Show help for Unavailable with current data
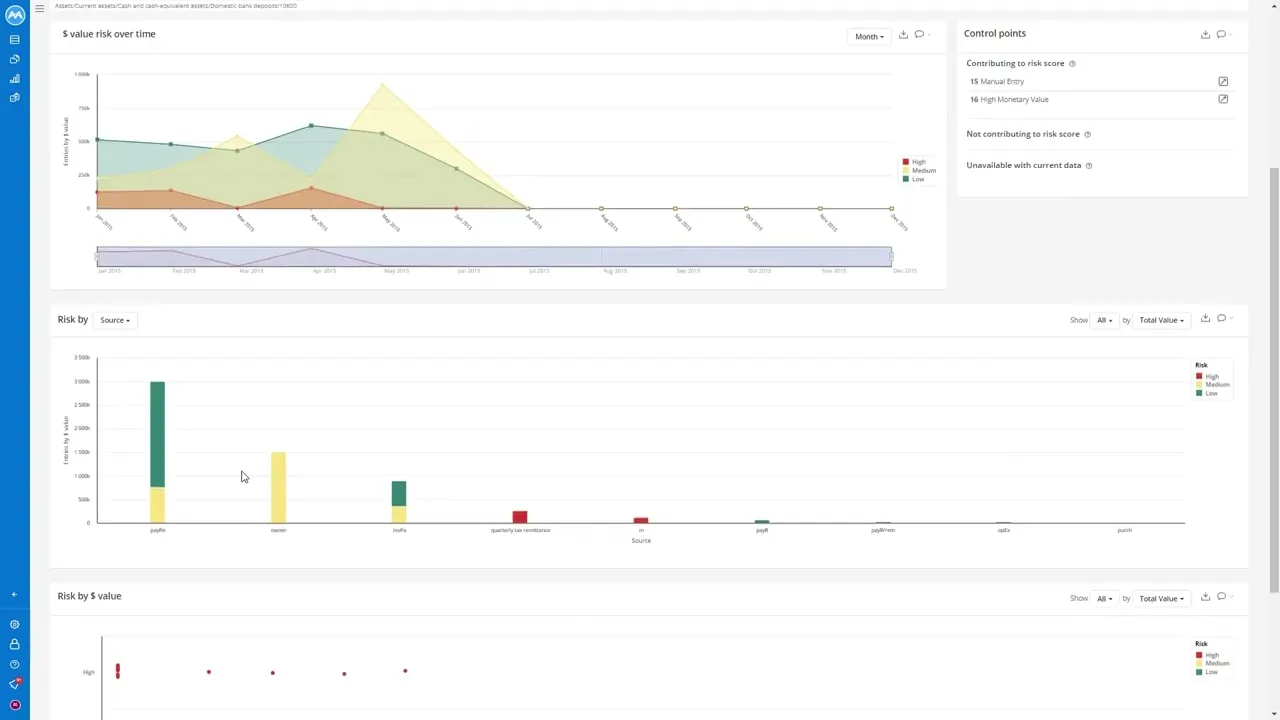Image resolution: width=1280 pixels, height=720 pixels. click(1089, 166)
